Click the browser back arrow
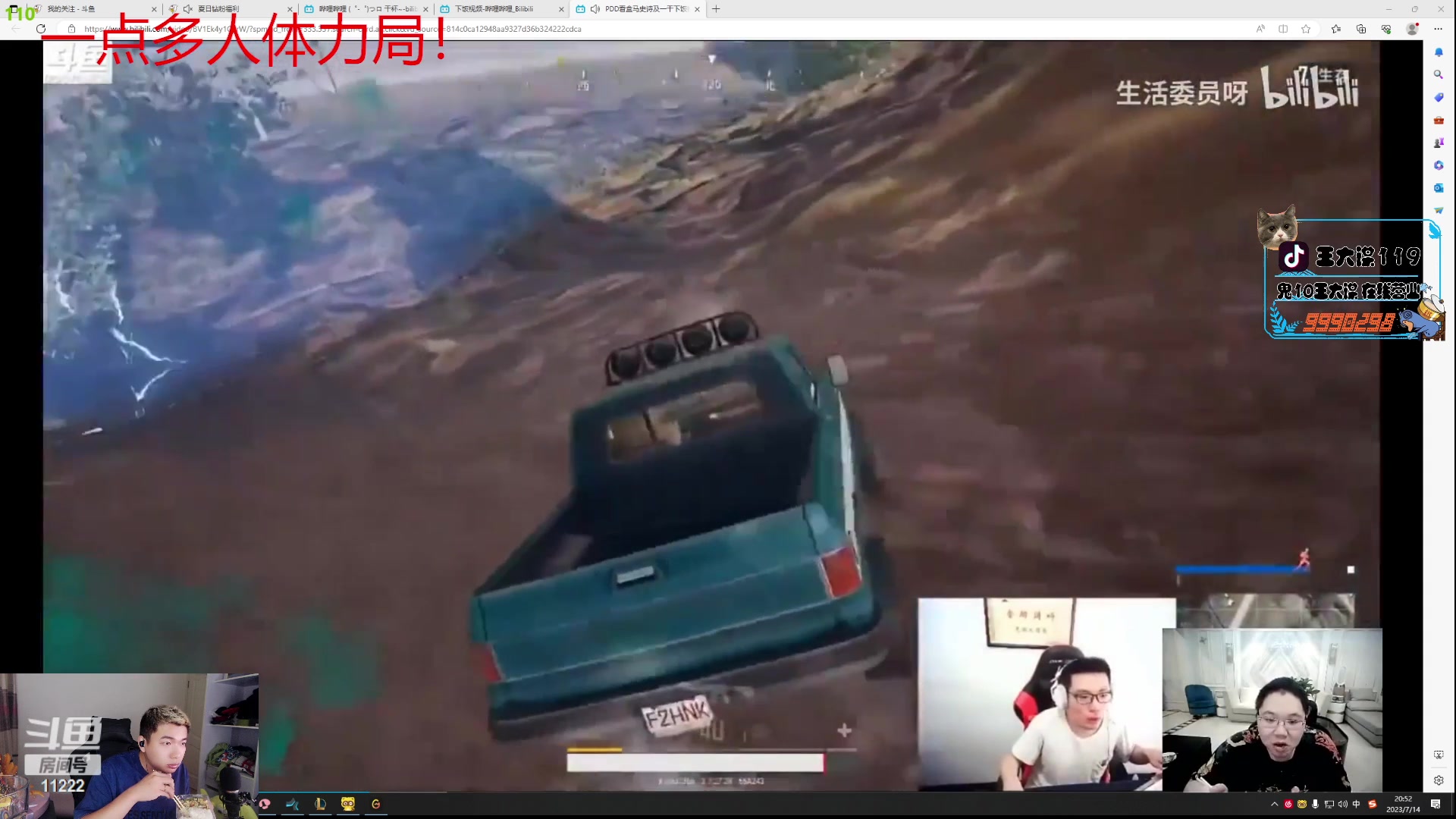The image size is (1456, 819). coord(16,29)
